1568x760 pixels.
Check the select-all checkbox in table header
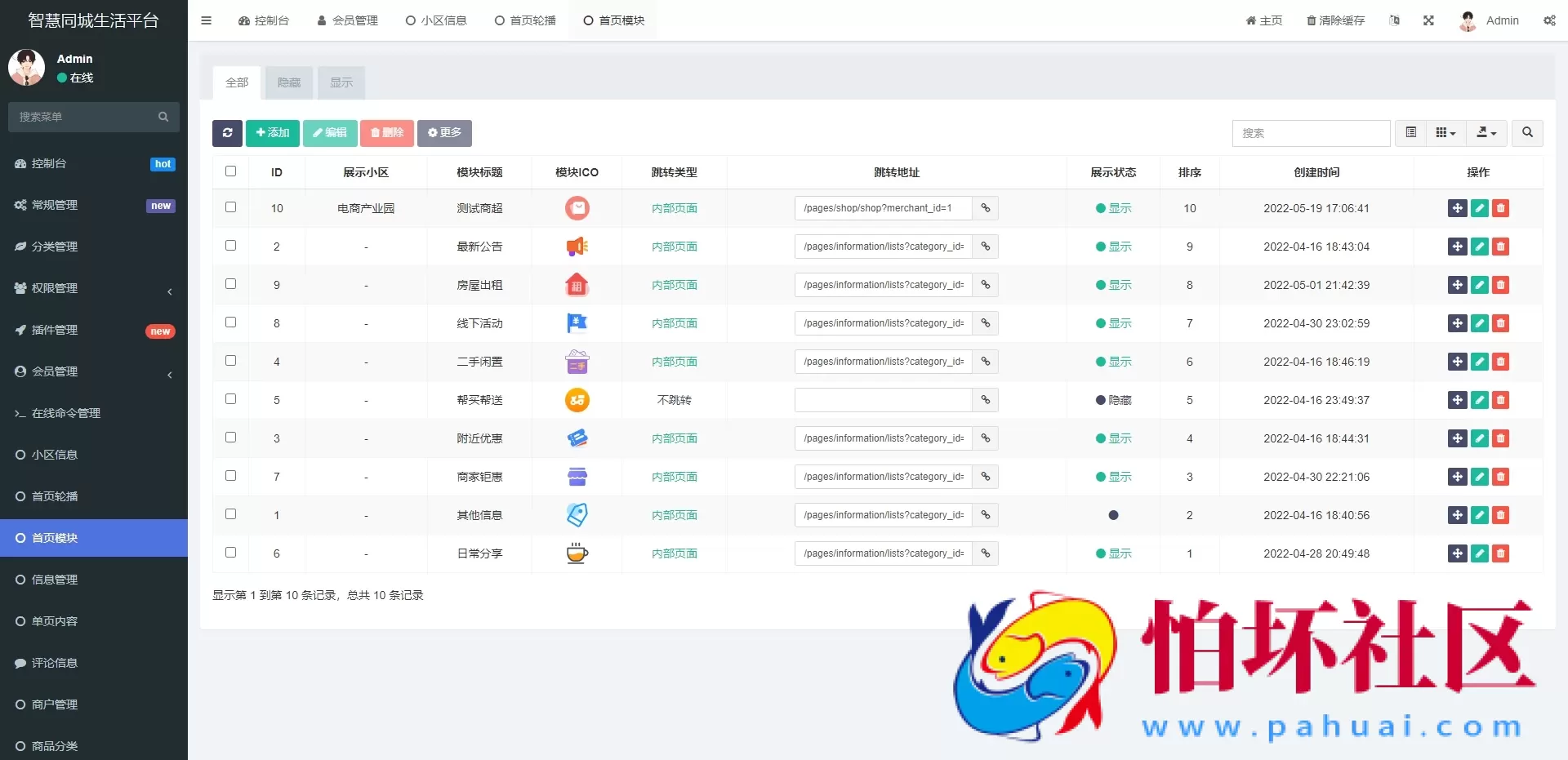pos(230,171)
